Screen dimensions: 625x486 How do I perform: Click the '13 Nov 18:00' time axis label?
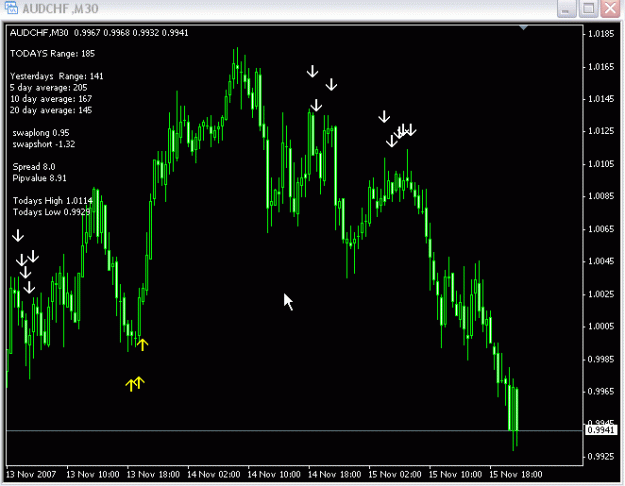pos(153,474)
